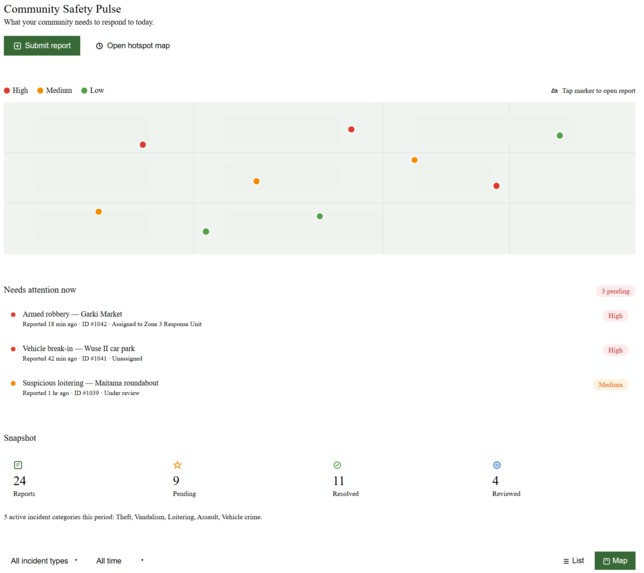
Task: Click the red dot beside Vehicle break-in
Action: (13, 349)
